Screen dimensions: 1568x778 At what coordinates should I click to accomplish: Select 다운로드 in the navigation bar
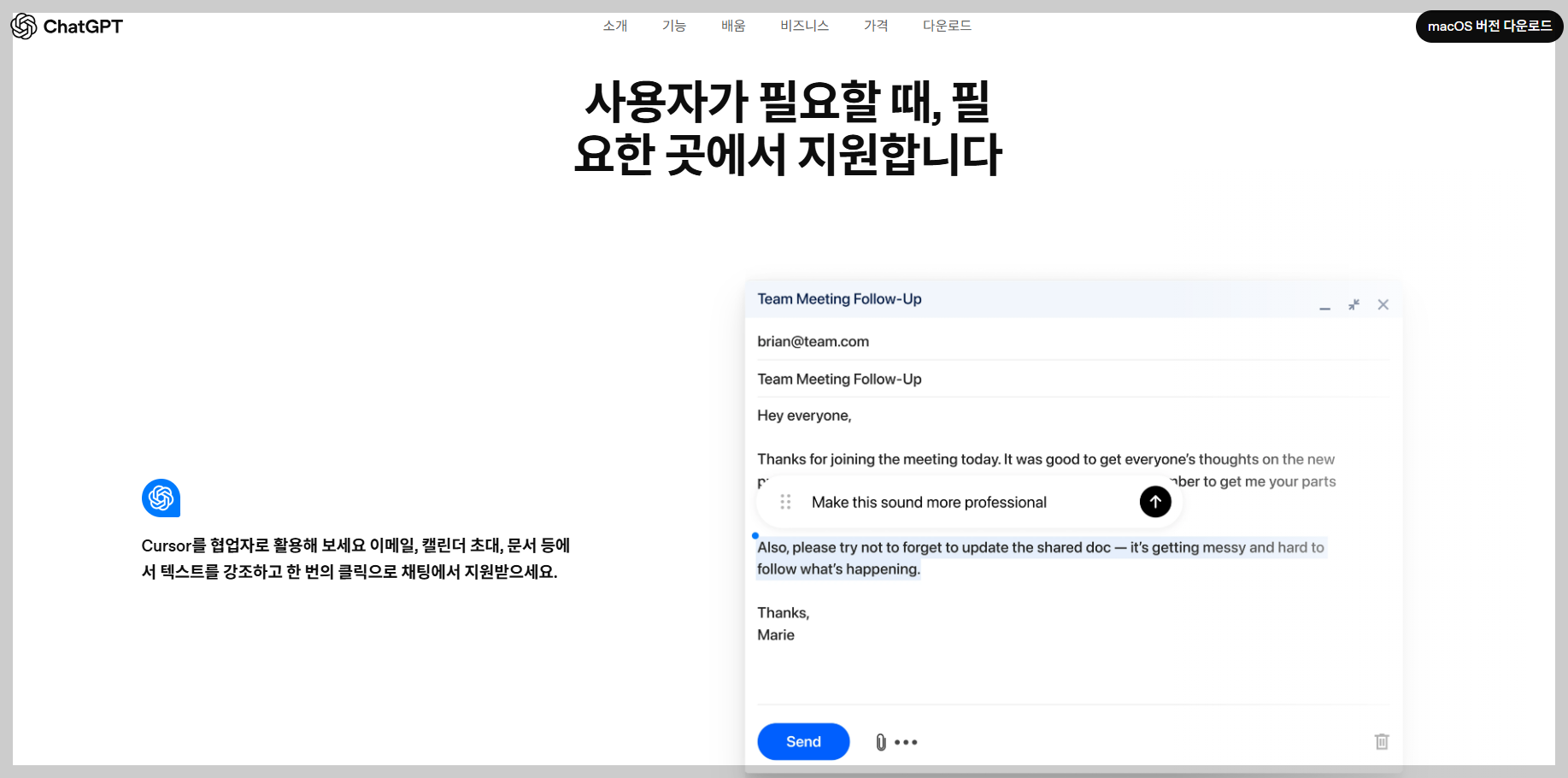[x=947, y=26]
